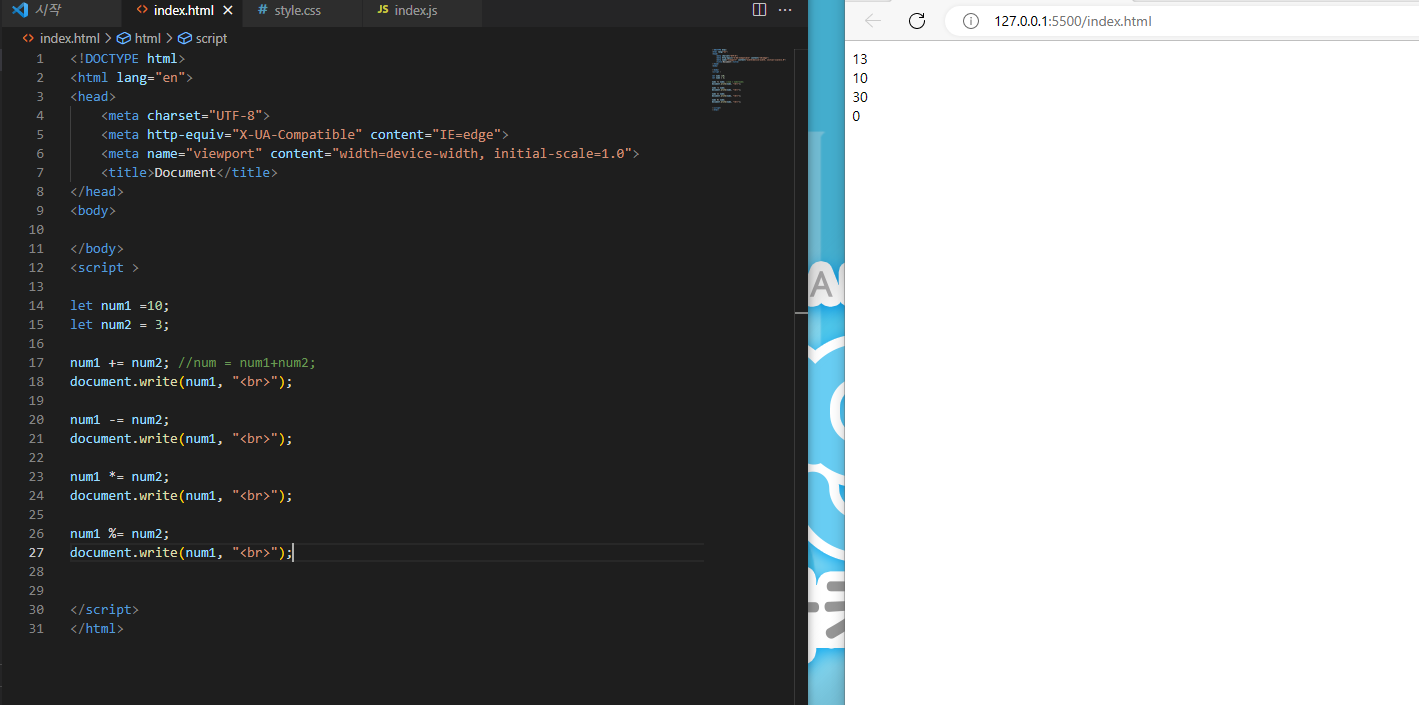Reload the browser page
The height and width of the screenshot is (705, 1419).
917,21
